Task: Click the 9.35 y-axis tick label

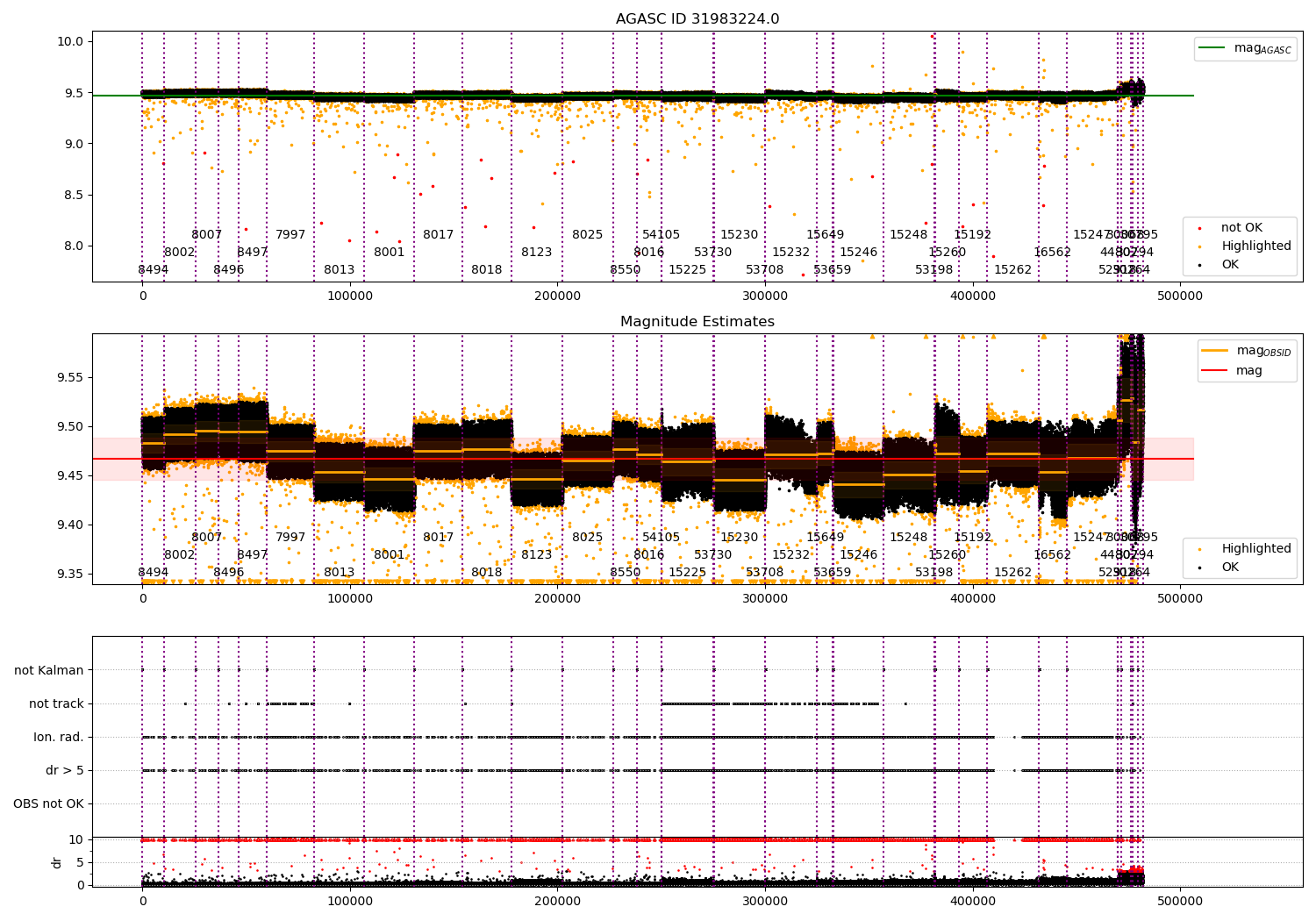Action: pyautogui.click(x=70, y=575)
